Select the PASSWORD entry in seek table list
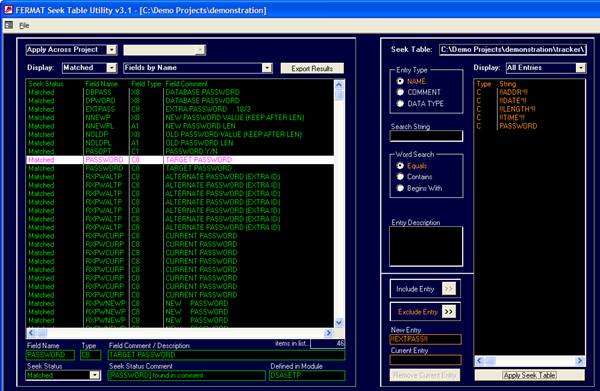Image resolution: width=600 pixels, height=391 pixels. [x=530, y=126]
